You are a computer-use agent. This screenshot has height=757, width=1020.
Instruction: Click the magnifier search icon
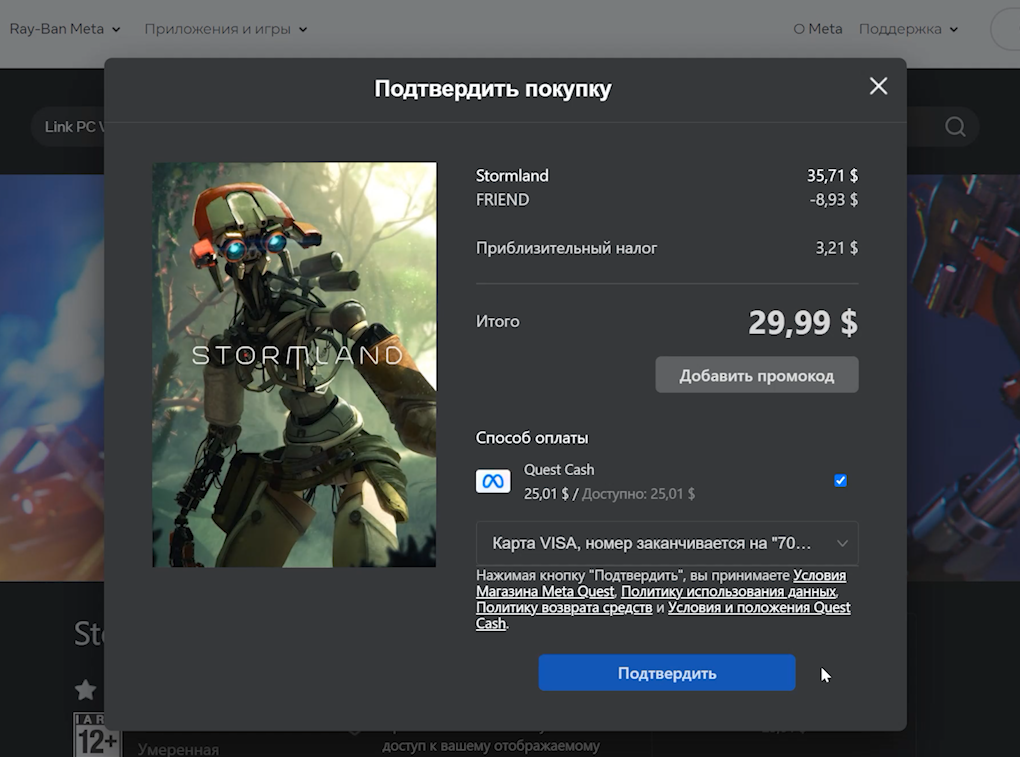(x=955, y=127)
